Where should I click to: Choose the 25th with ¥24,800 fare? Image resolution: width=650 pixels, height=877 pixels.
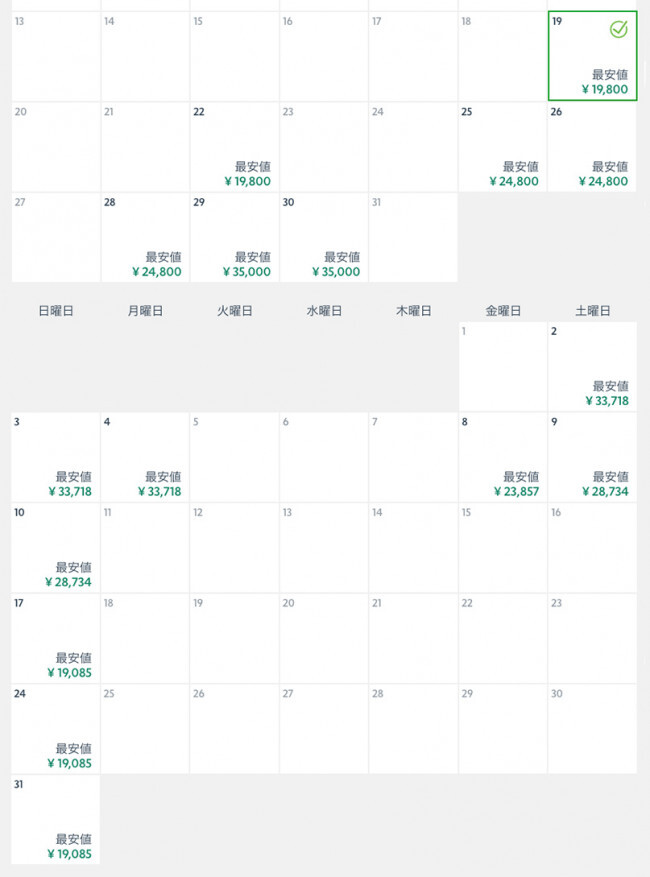click(x=502, y=147)
